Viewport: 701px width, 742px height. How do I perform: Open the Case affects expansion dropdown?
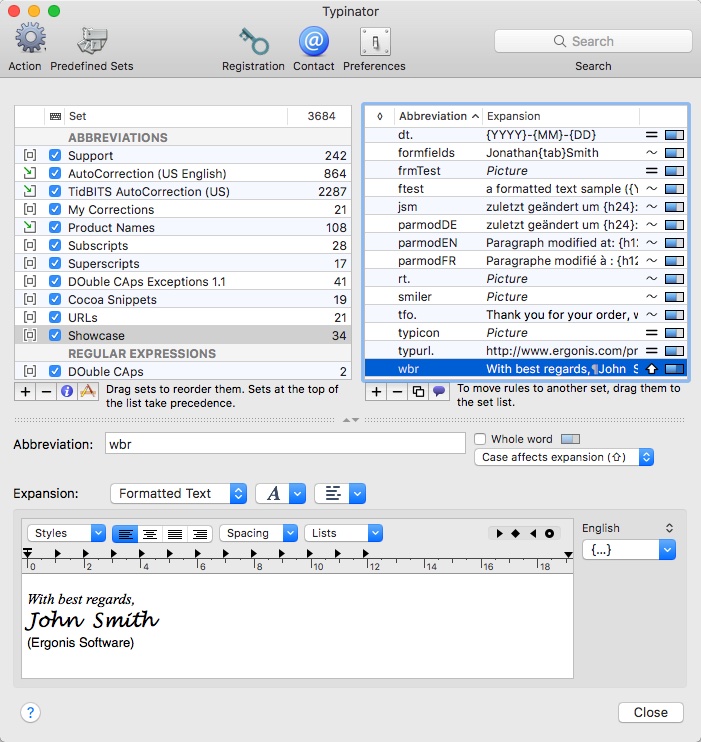(564, 457)
